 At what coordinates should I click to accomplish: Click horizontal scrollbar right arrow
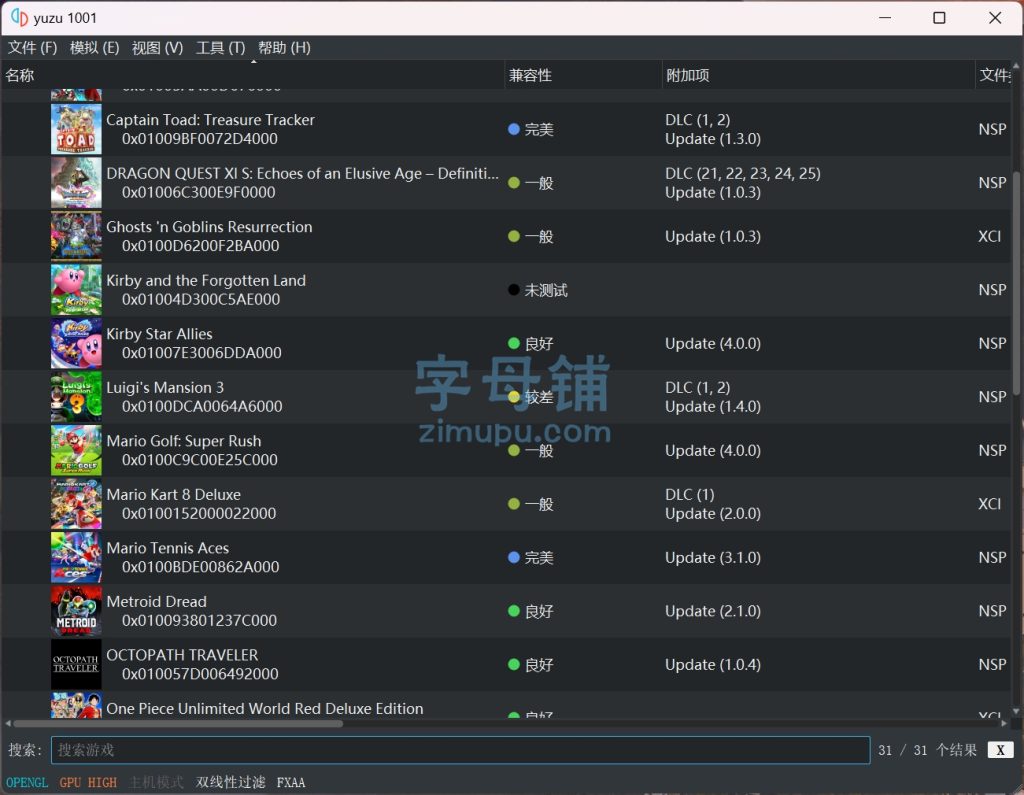(1004, 723)
